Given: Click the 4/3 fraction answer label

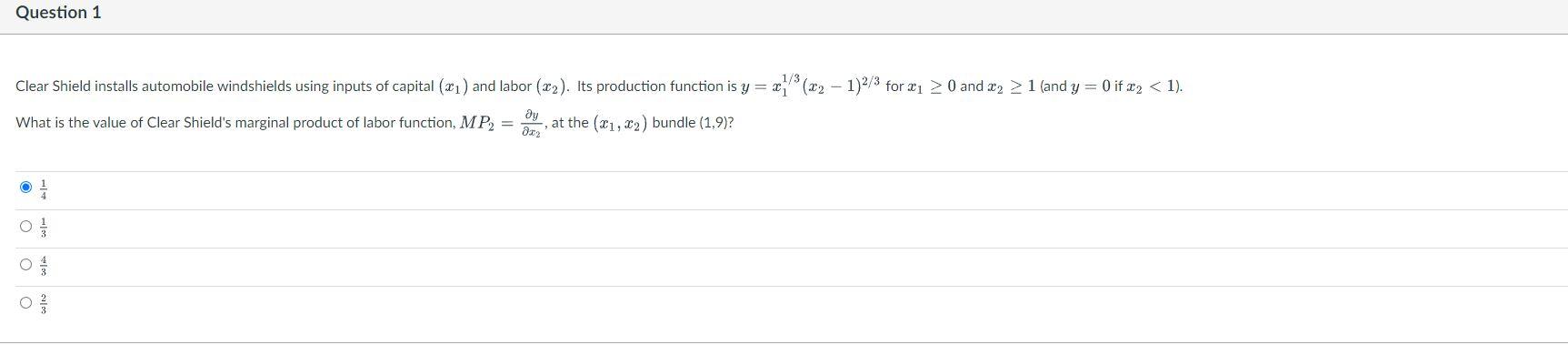Looking at the screenshot, I should coord(43,266).
